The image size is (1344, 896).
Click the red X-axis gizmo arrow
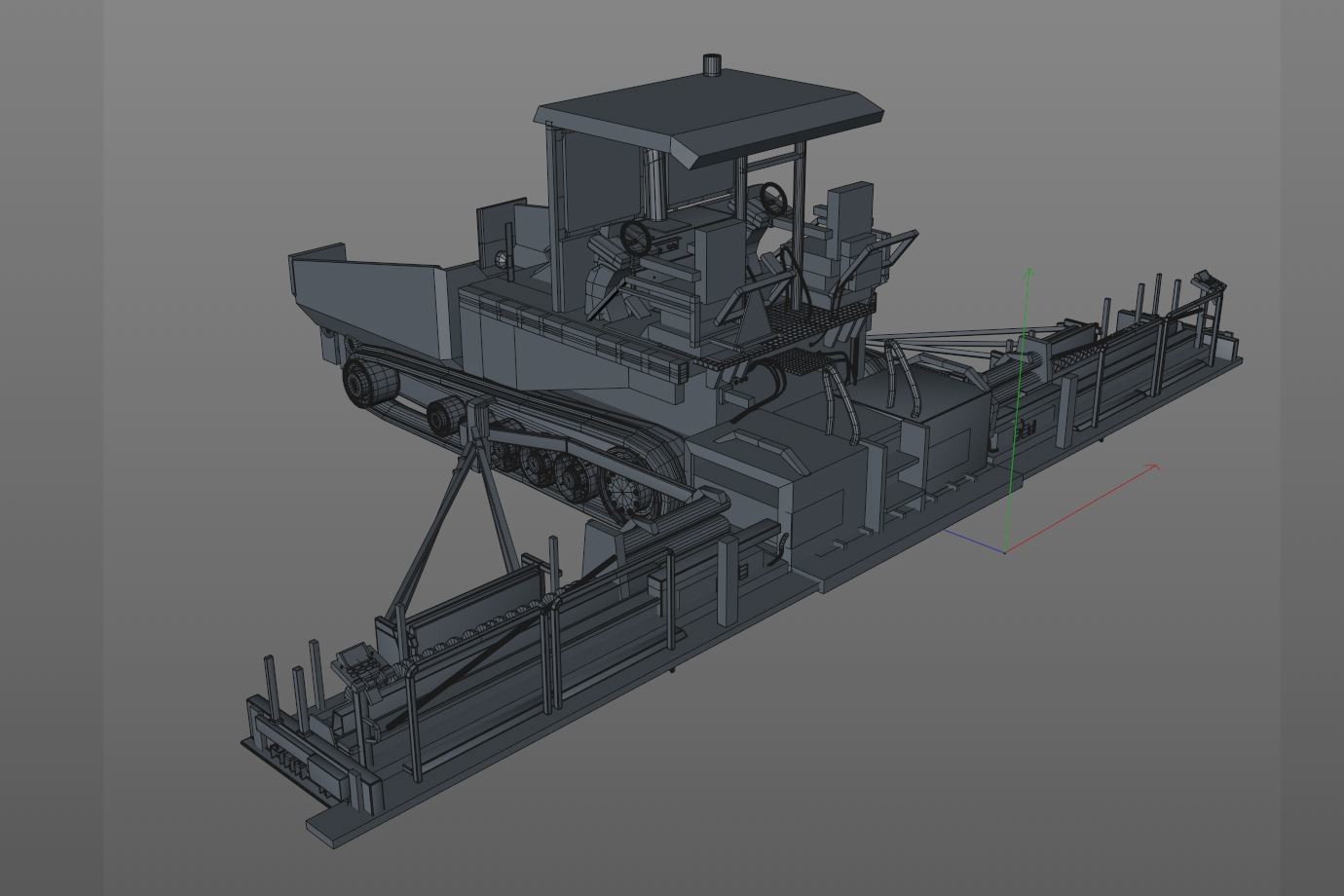[x=1082, y=508]
